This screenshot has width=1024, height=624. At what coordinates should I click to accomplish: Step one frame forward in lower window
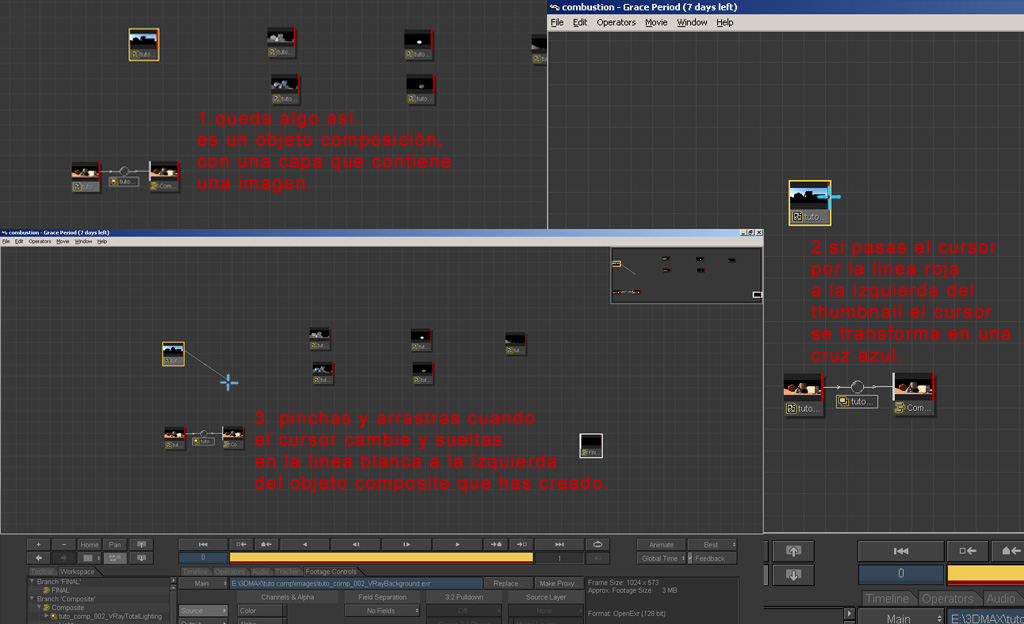pyautogui.click(x=406, y=544)
